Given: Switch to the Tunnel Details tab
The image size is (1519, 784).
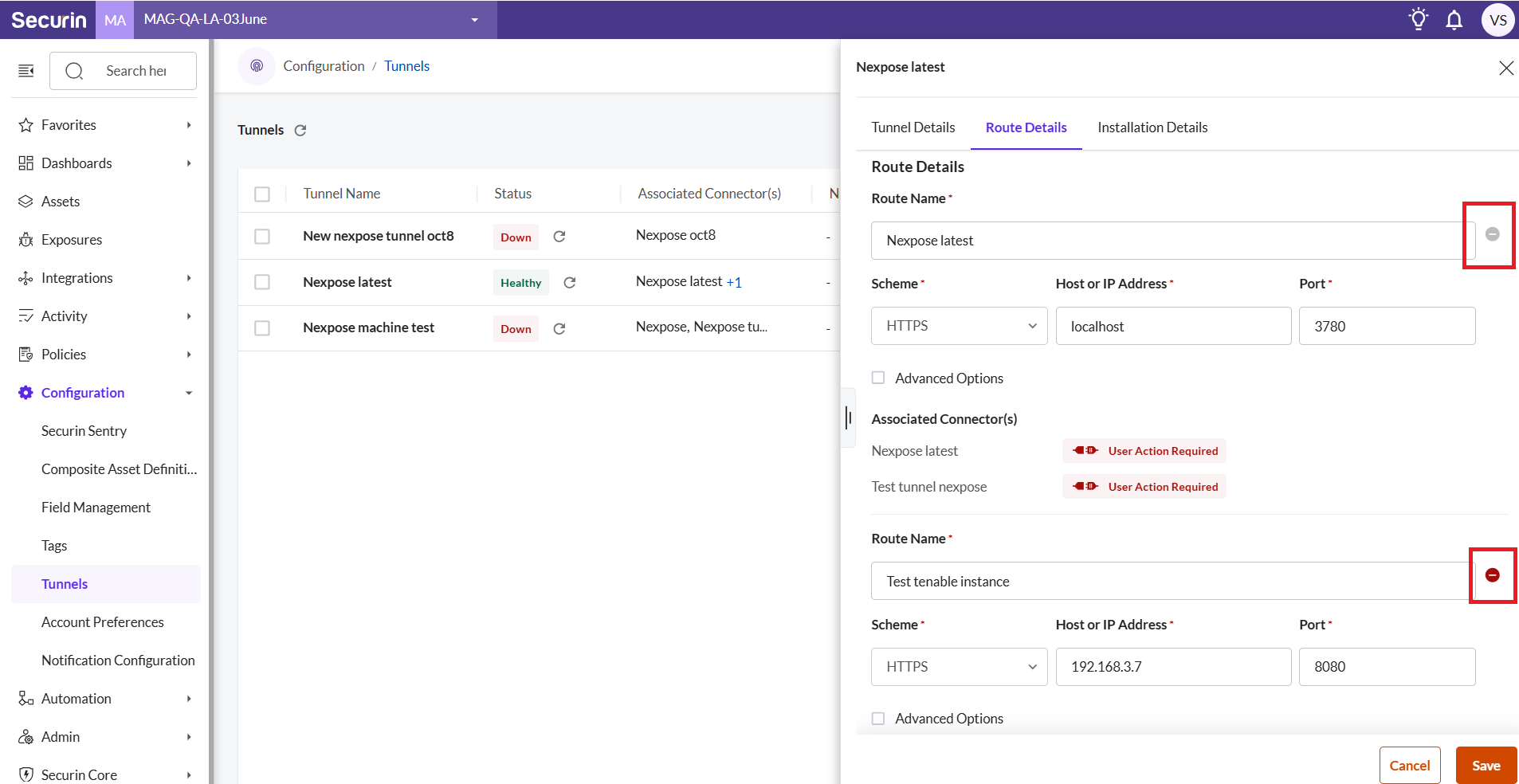Looking at the screenshot, I should click(x=913, y=127).
